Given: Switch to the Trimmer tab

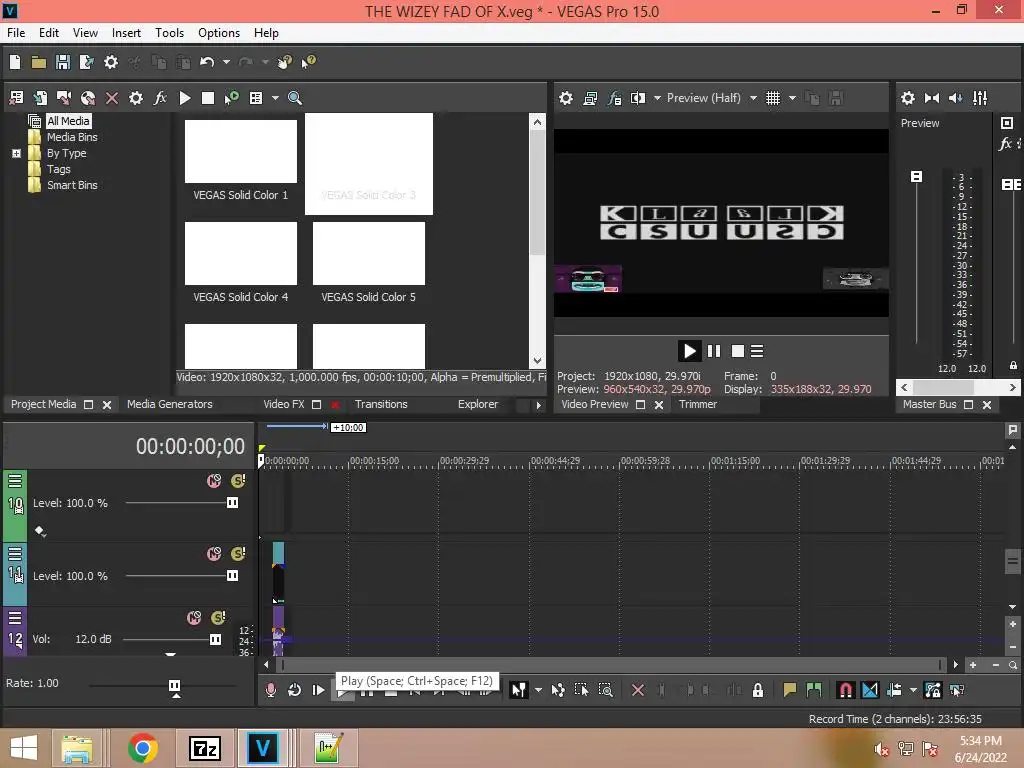Looking at the screenshot, I should tap(697, 404).
